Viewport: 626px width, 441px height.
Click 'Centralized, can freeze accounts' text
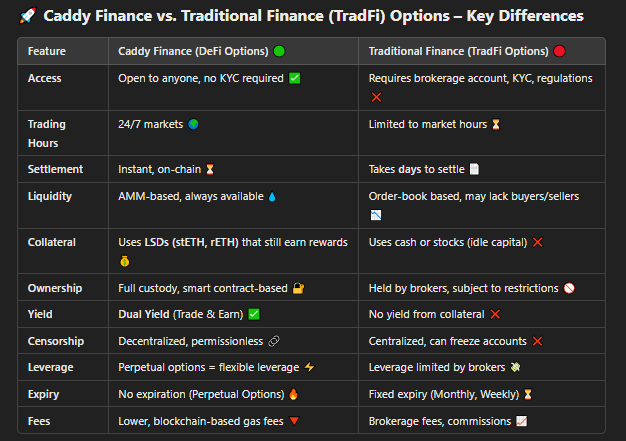click(x=448, y=341)
